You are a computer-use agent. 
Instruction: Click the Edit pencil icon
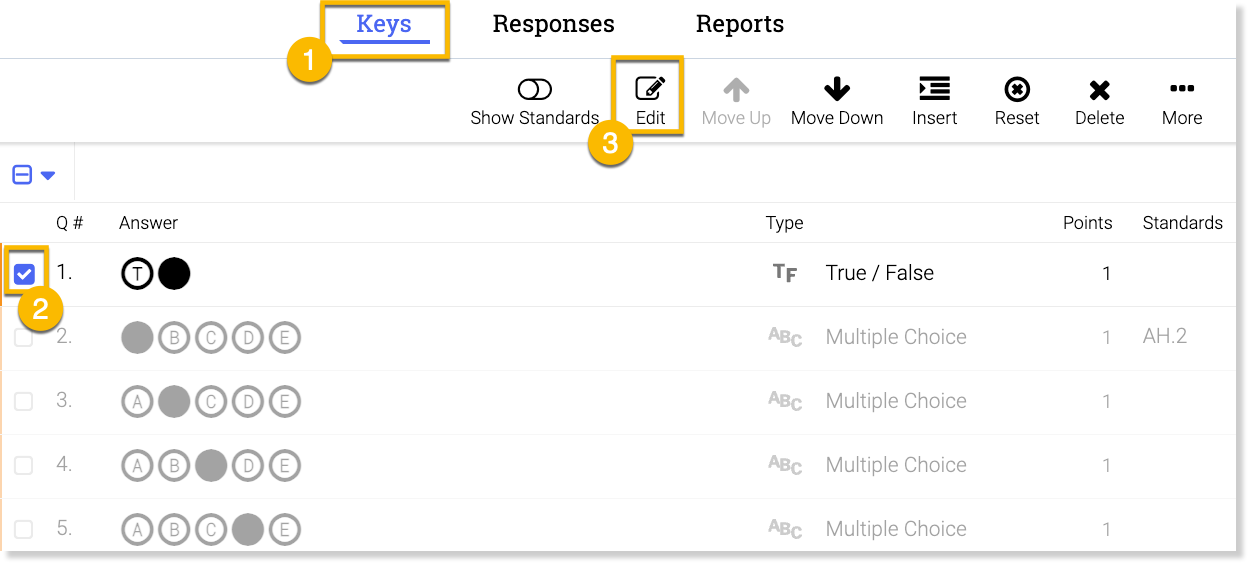coord(650,90)
